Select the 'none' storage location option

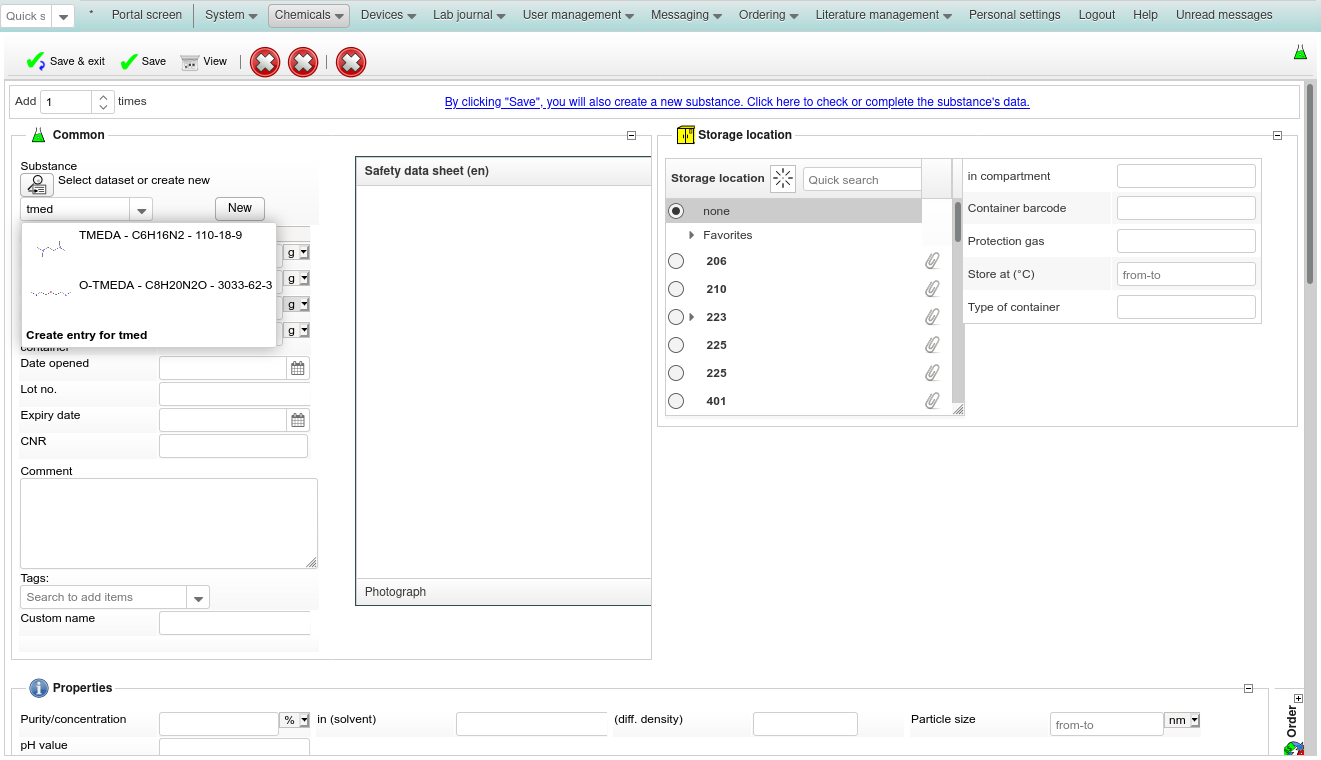coord(676,211)
